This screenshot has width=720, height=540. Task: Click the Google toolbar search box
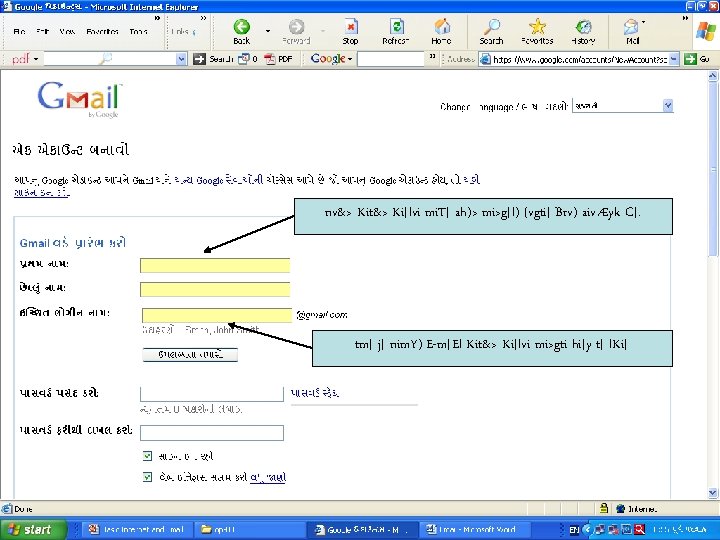coord(391,59)
